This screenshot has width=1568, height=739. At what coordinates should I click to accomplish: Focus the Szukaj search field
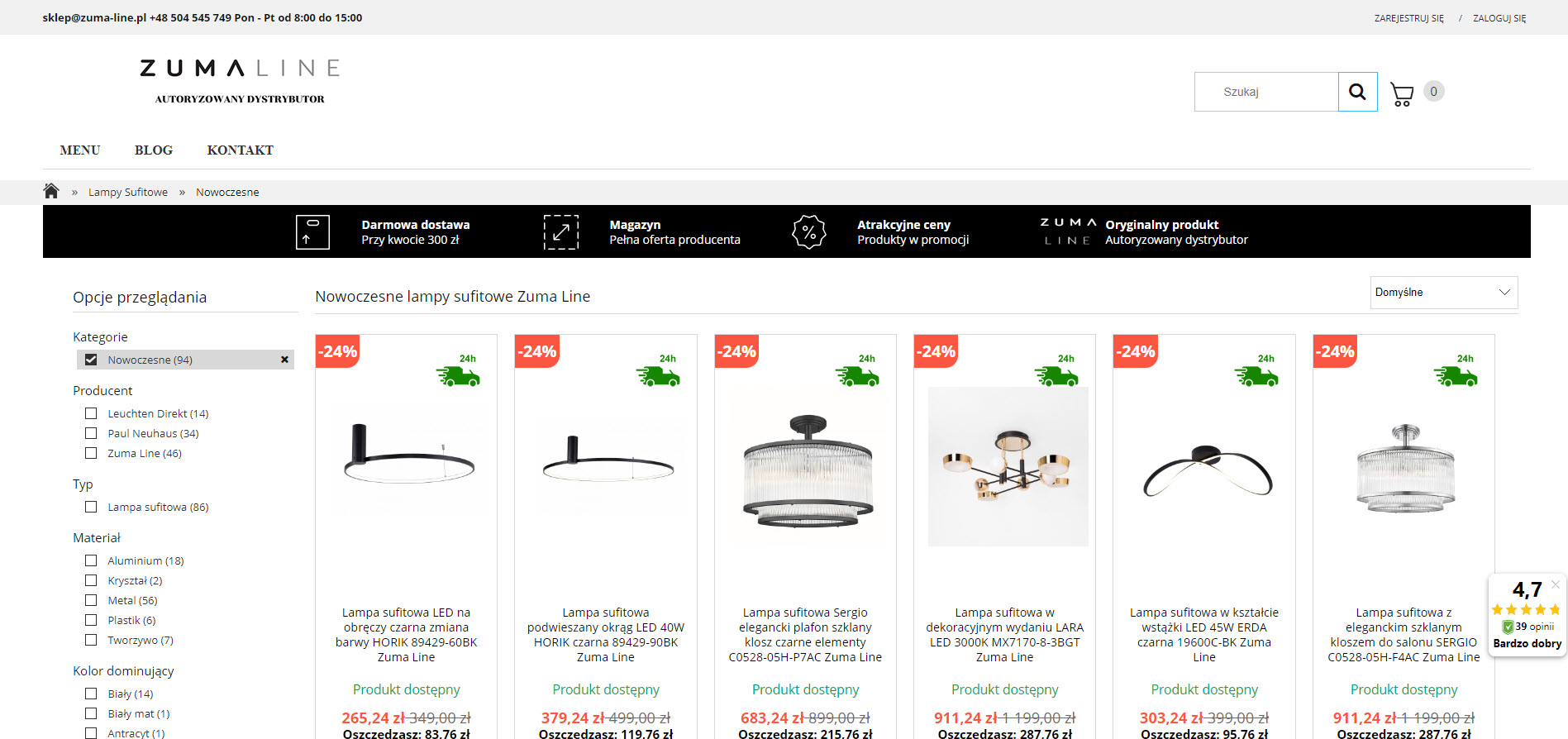click(1266, 92)
